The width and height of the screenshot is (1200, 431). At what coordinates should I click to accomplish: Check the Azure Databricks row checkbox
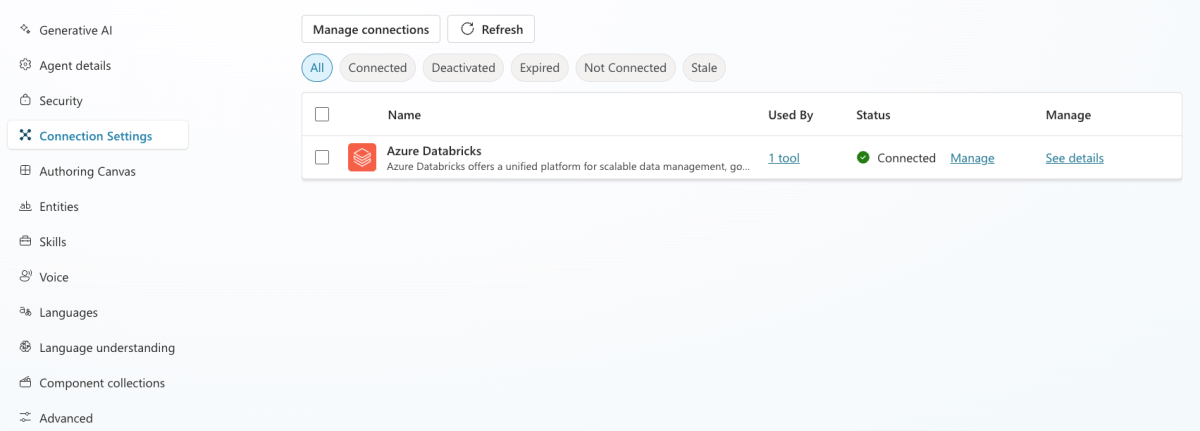pos(322,158)
